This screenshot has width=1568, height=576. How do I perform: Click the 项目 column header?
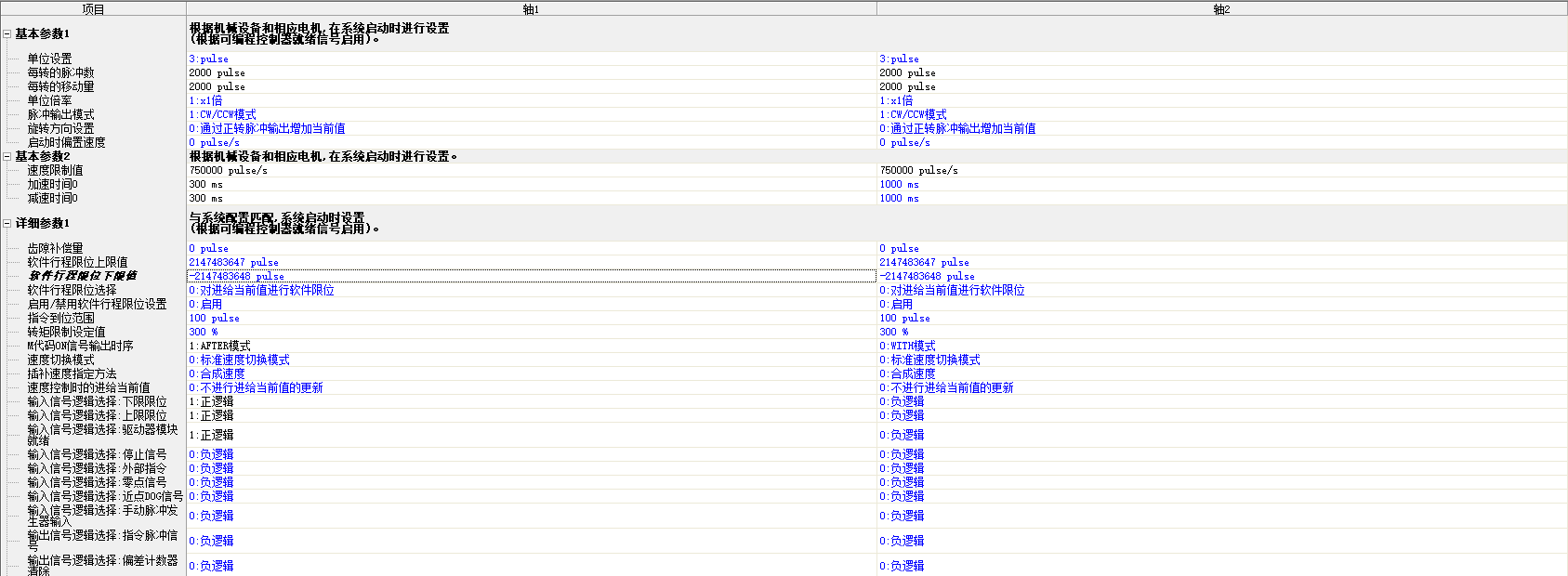pyautogui.click(x=93, y=9)
